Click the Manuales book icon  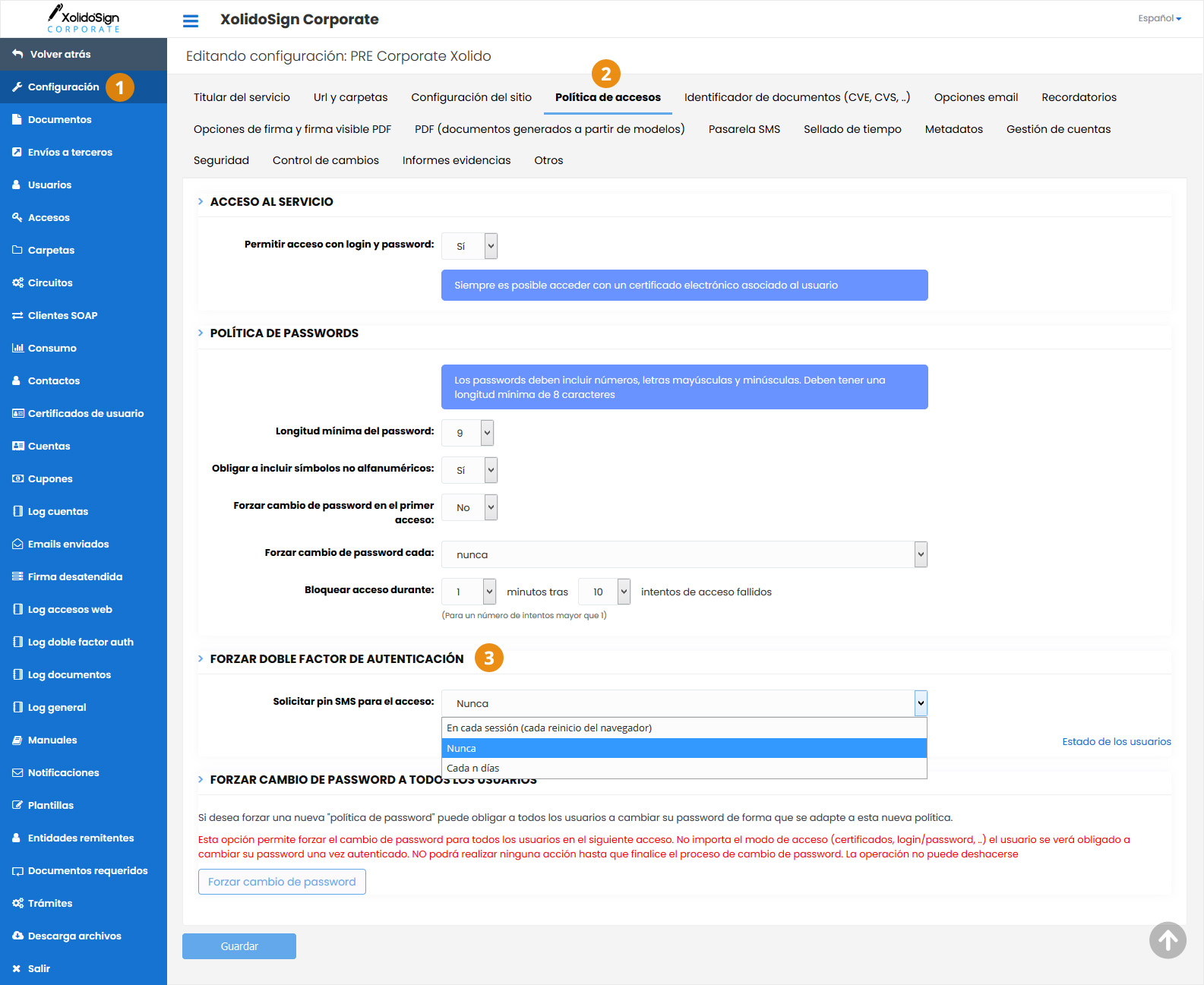pos(17,740)
